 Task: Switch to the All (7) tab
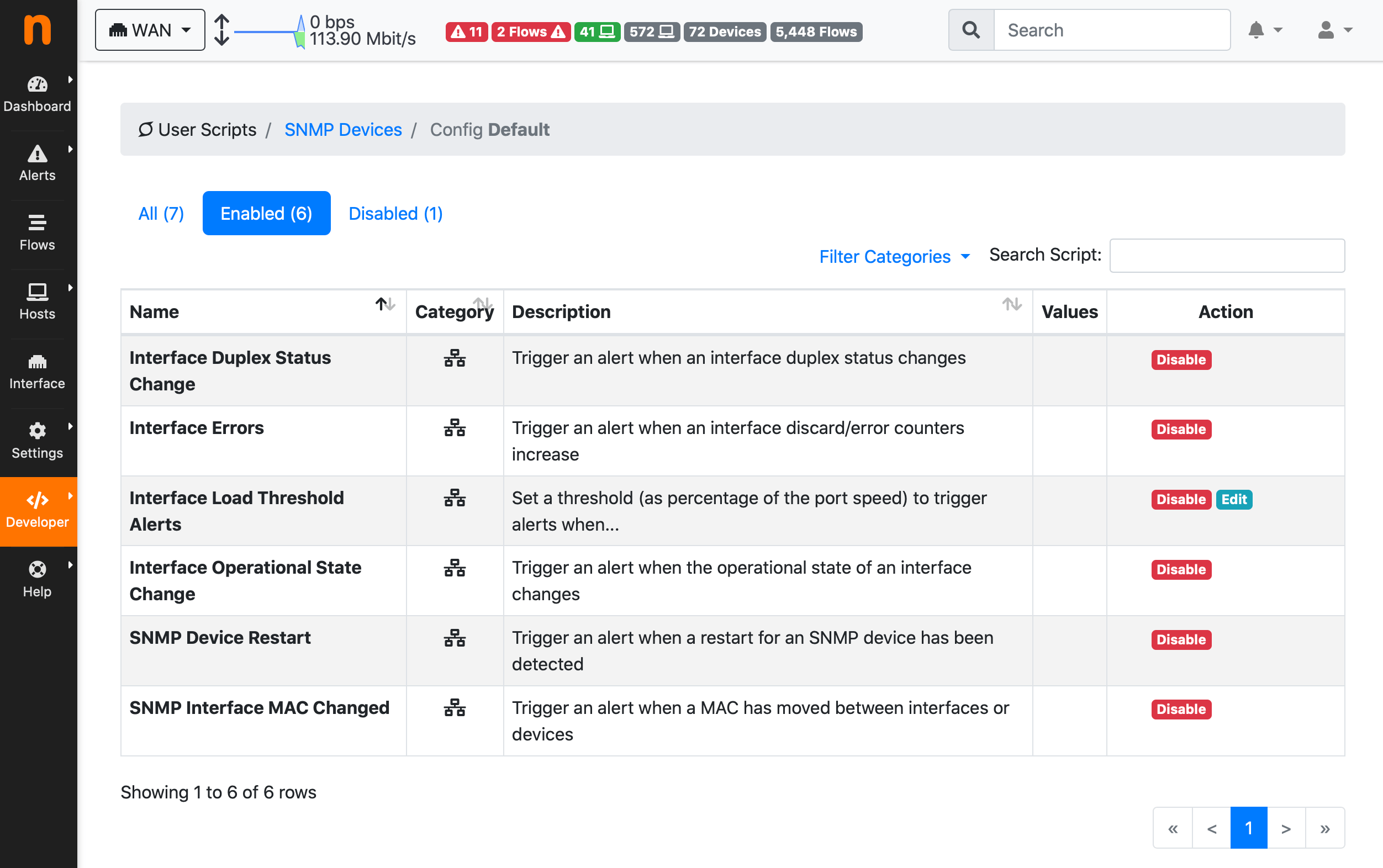click(x=161, y=214)
